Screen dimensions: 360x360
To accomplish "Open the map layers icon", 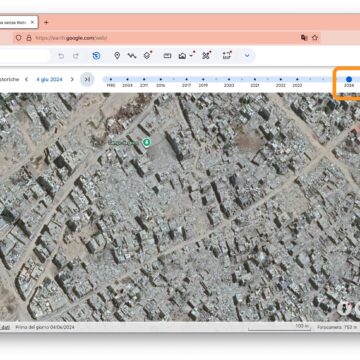I will [x=148, y=55].
